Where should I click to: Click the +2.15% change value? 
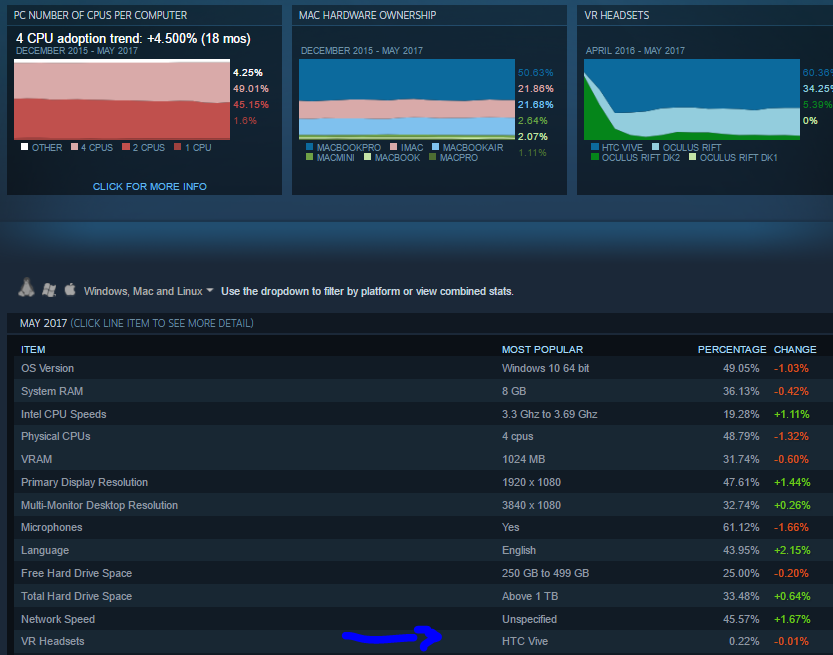792,550
